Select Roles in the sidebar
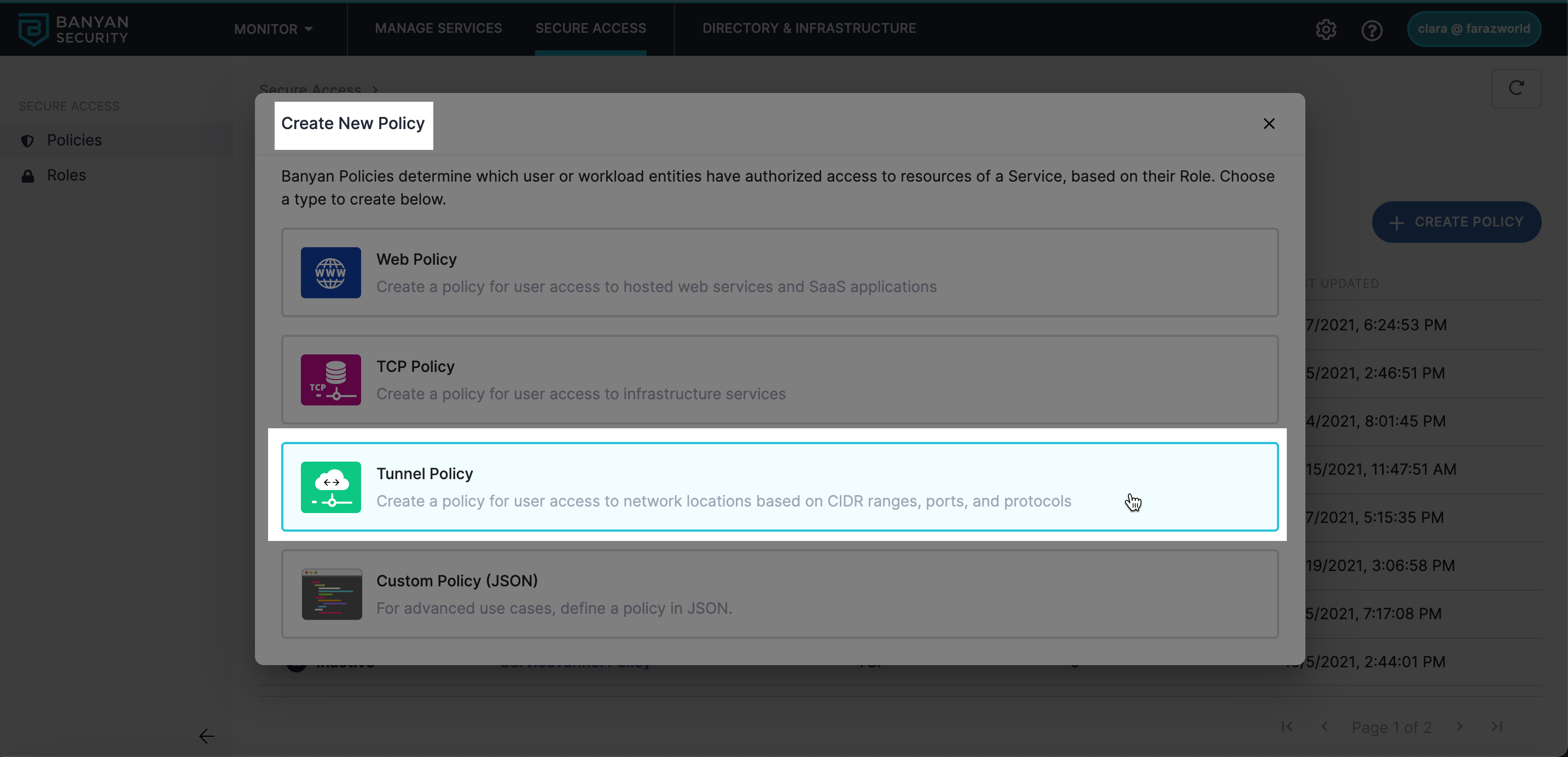 [x=66, y=176]
